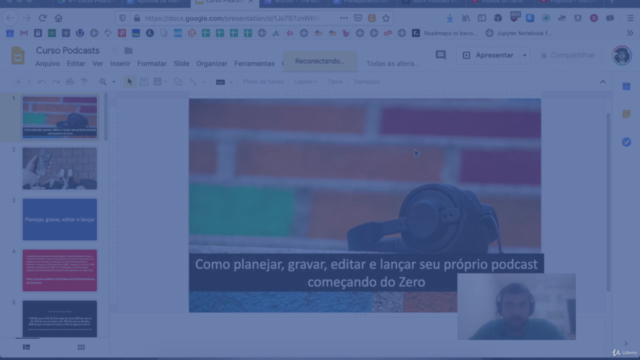The height and width of the screenshot is (360, 640).
Task: Collapse the menus with the up chevron
Action: 603,82
